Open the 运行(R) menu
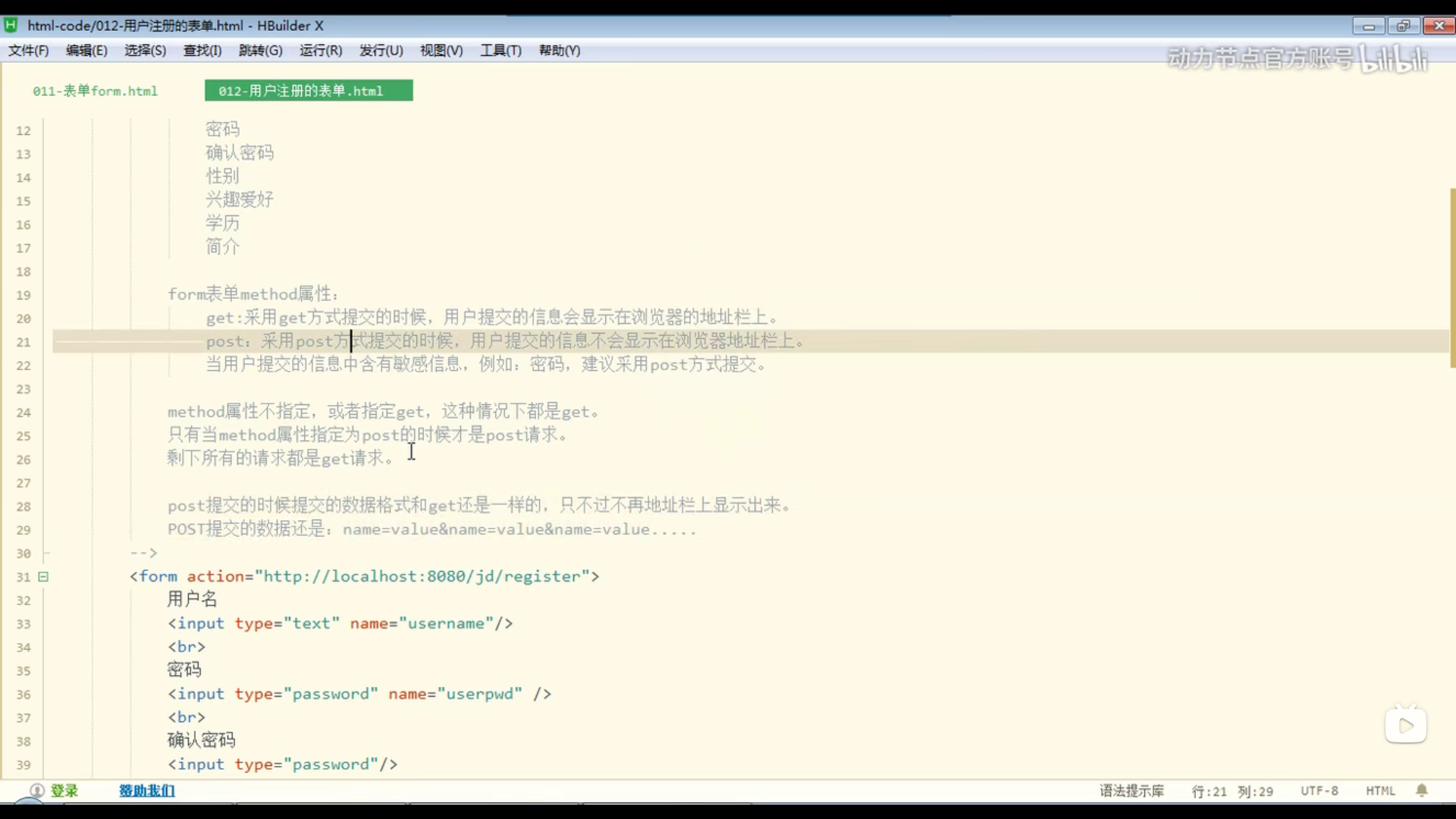1456x819 pixels. [x=320, y=50]
